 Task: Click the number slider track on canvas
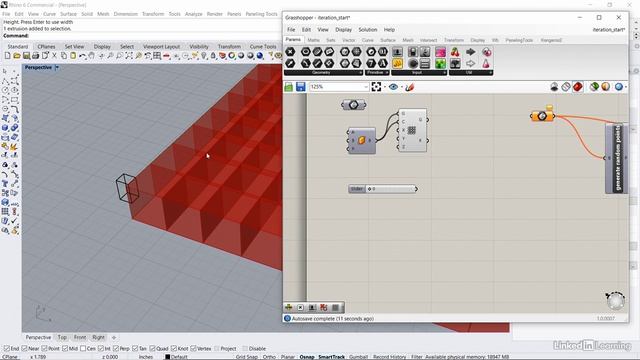tap(390, 189)
